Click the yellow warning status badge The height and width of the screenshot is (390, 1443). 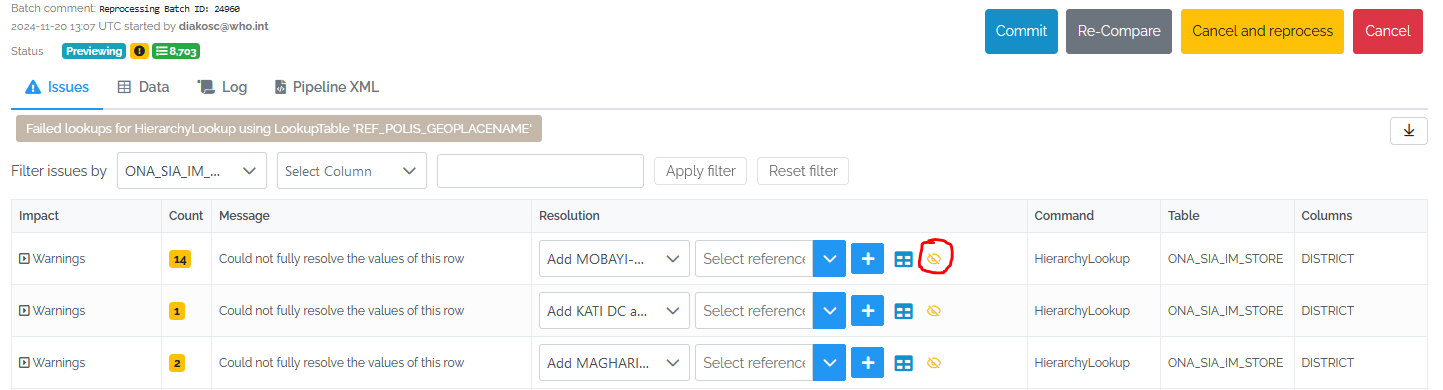(x=139, y=51)
